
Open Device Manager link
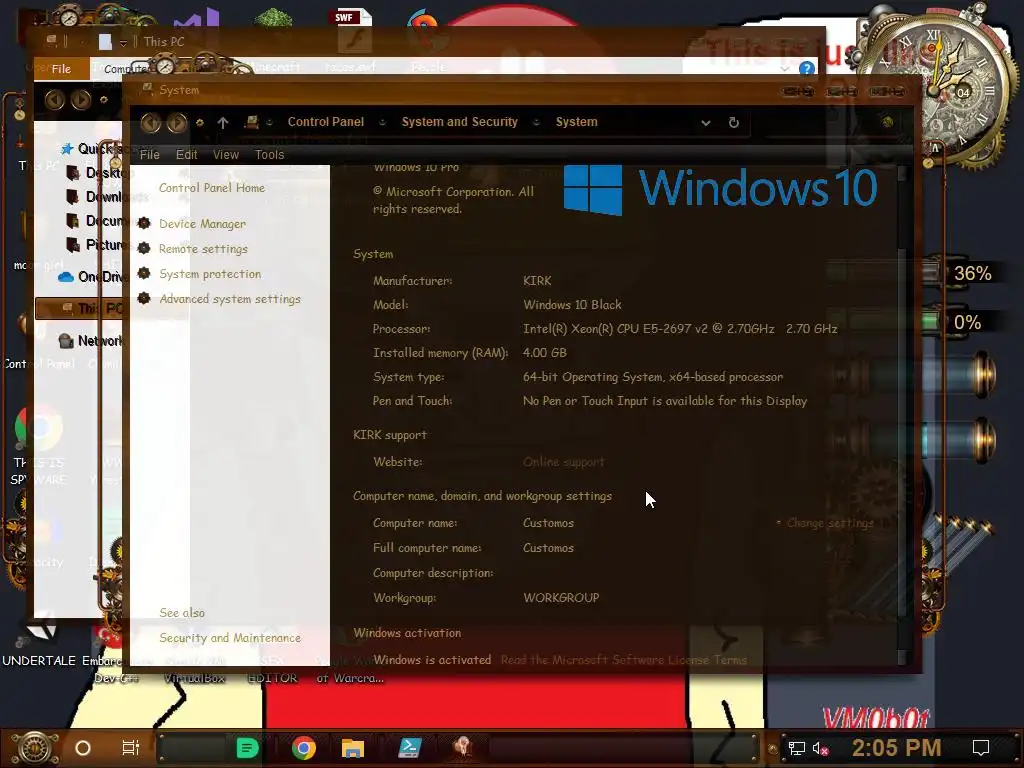pos(202,223)
